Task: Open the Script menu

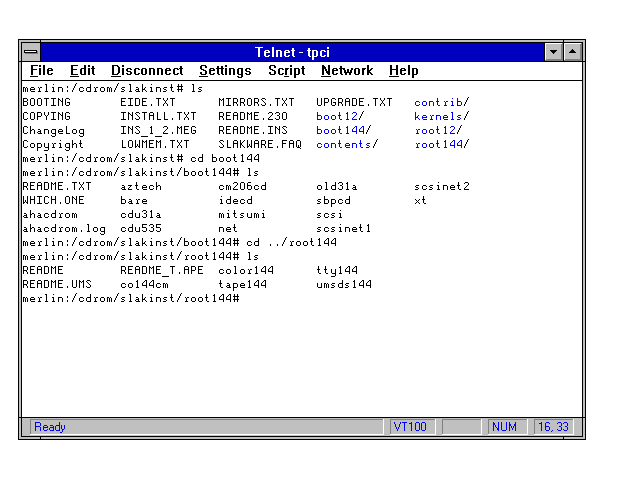Action: [287, 71]
